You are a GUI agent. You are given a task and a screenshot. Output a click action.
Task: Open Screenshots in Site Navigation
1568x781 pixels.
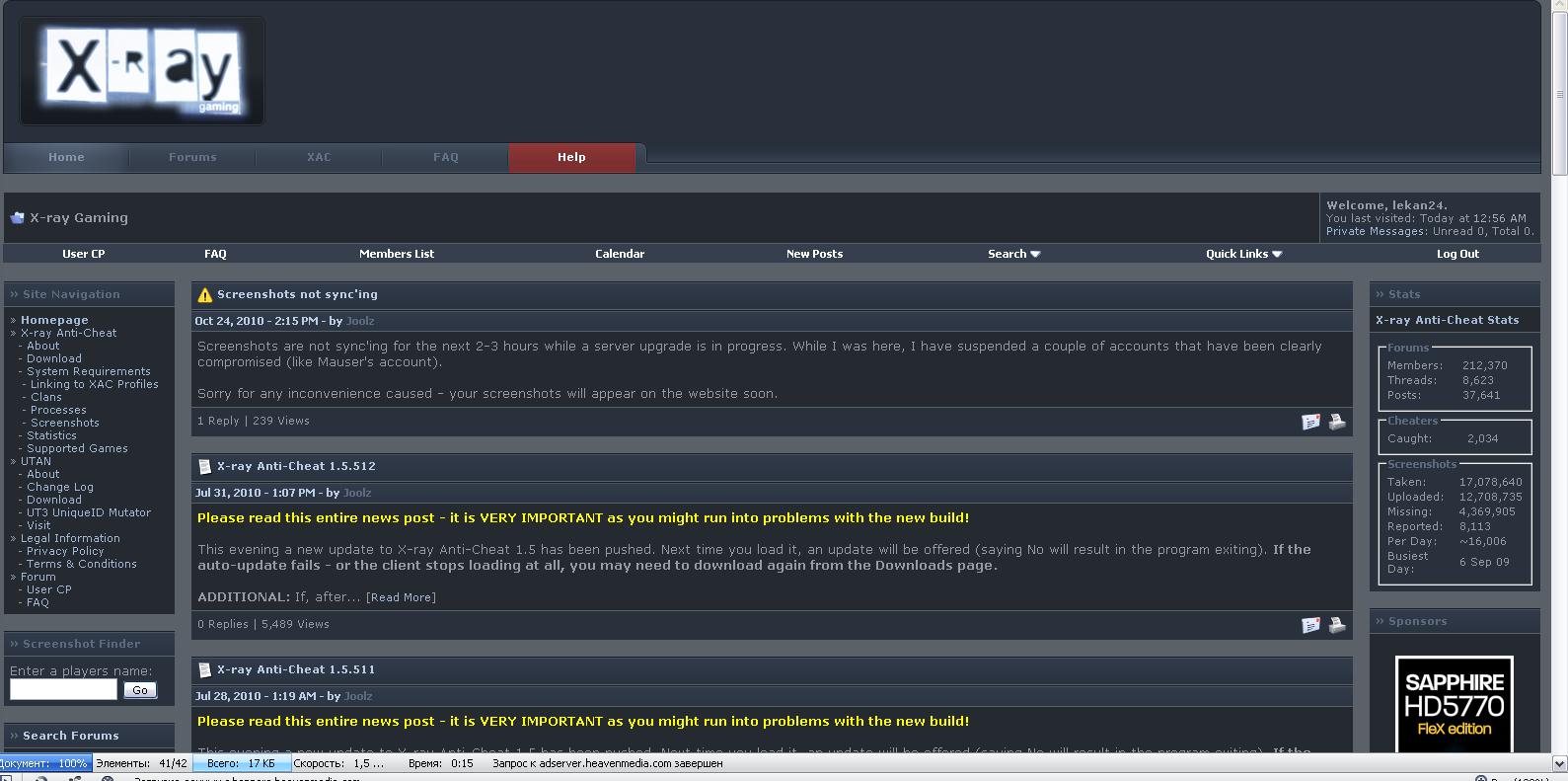pos(64,423)
